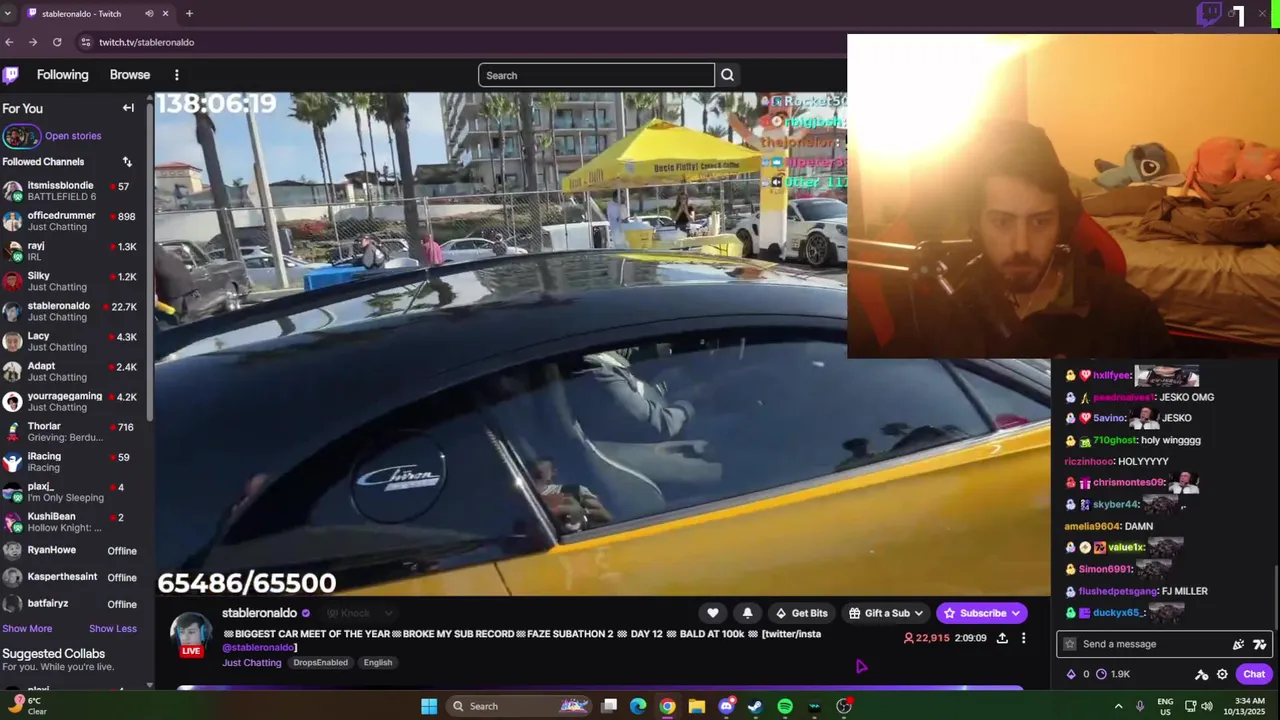The image size is (1280, 720).
Task: Click the @stableronaldo link in title
Action: point(258,648)
